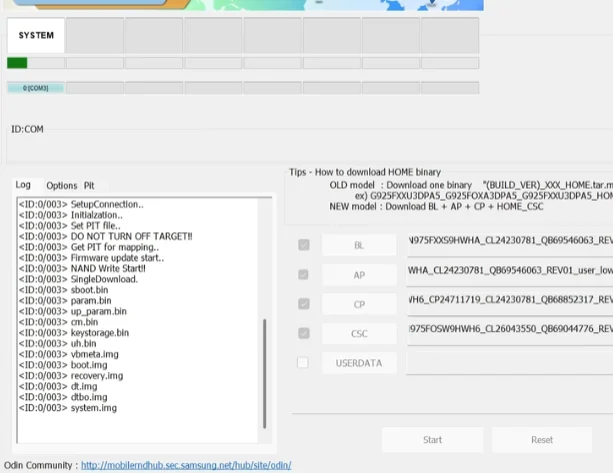Click the log panel vertical scrollbar
The height and width of the screenshot is (473, 613).
(x=265, y=373)
